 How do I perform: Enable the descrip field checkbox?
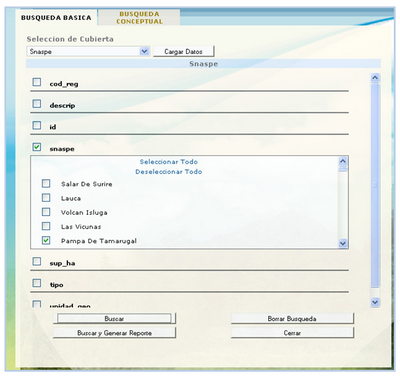[x=37, y=104]
